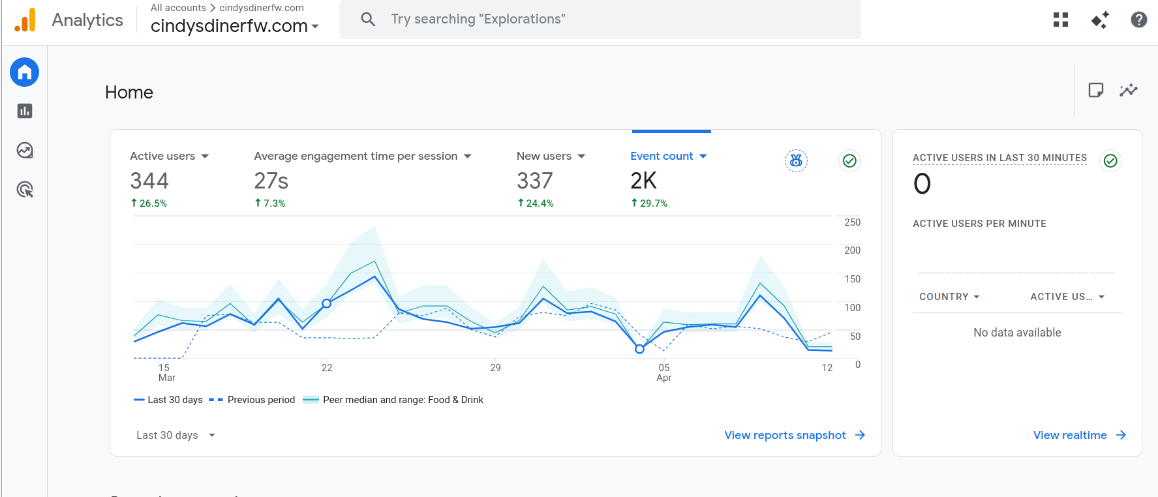Open the Reports bar chart icon
The width and height of the screenshot is (1158, 497).
click(x=24, y=111)
